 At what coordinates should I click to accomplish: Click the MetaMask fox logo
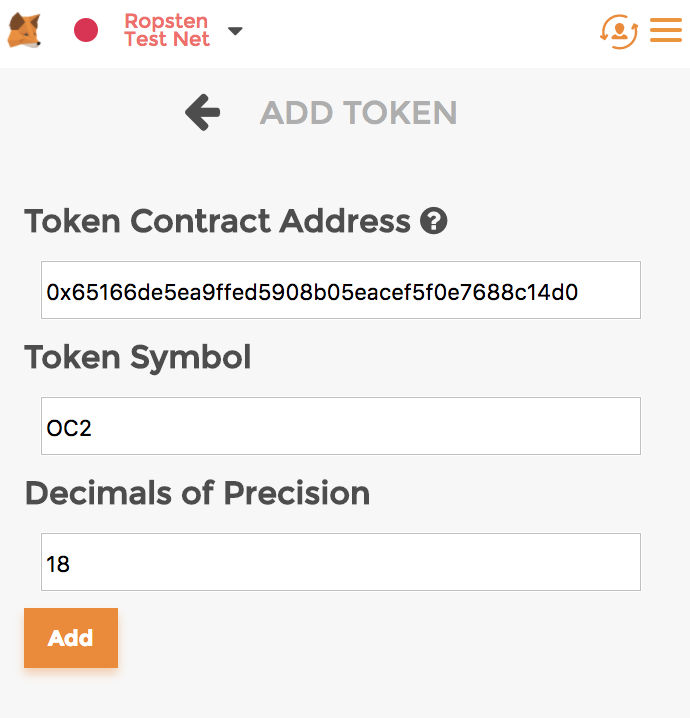[24, 30]
